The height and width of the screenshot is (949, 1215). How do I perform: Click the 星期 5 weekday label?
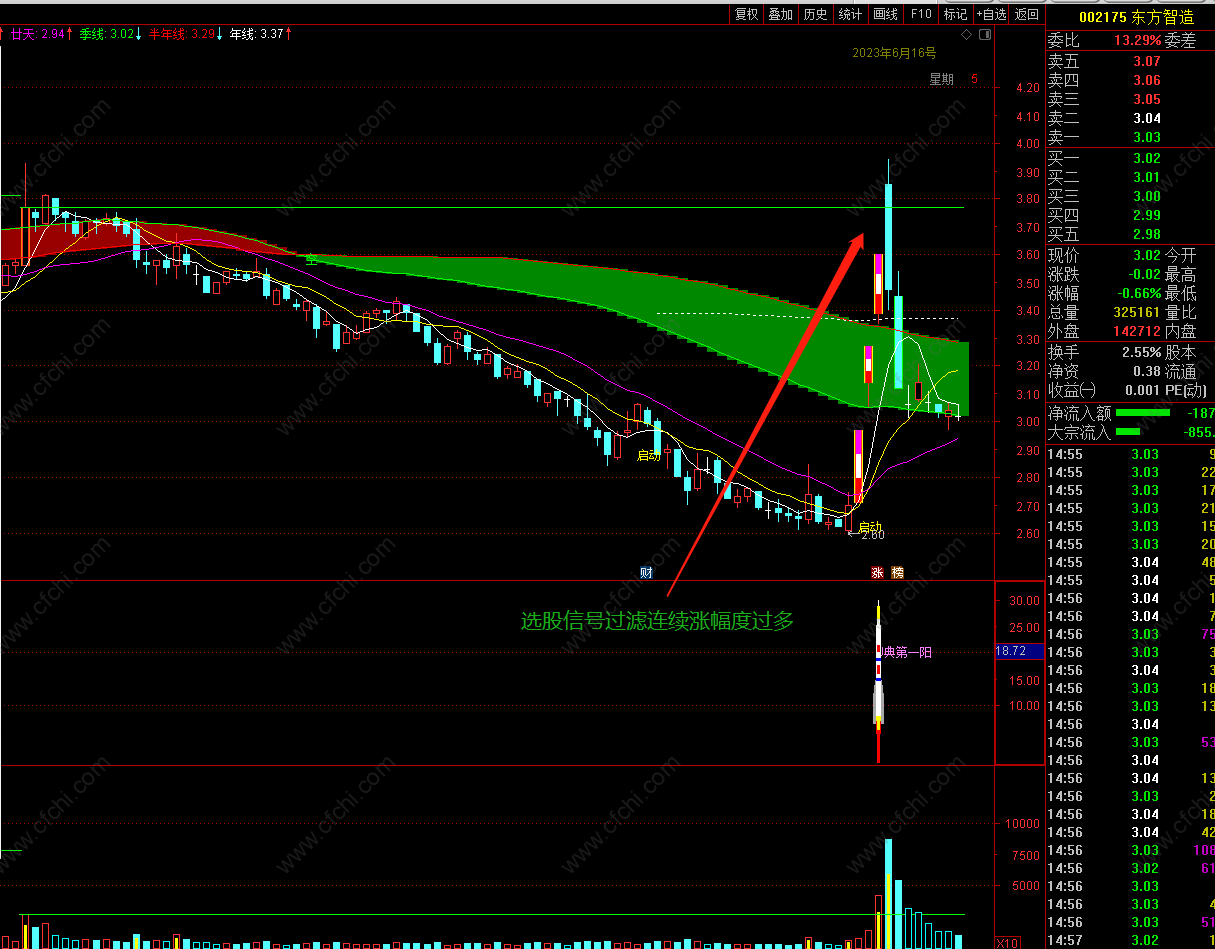(954, 79)
